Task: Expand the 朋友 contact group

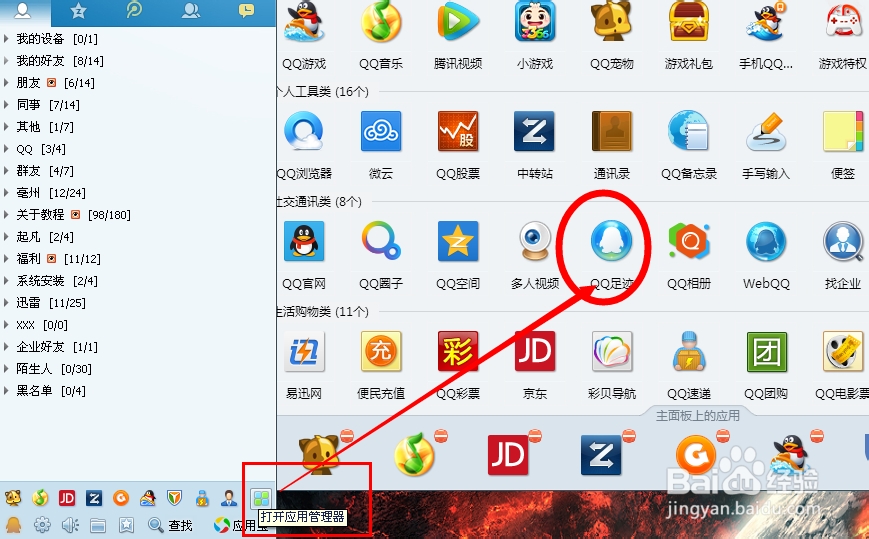Action: 6,83
